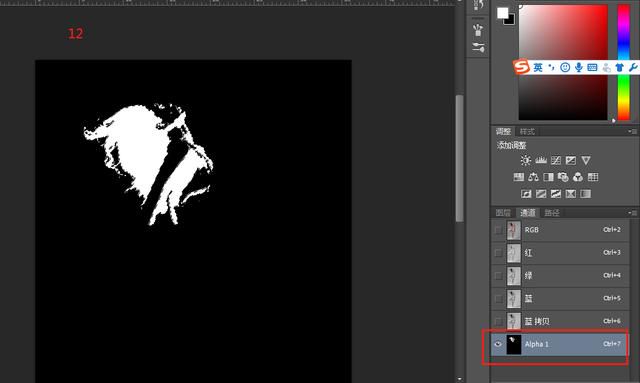
Task: Click the canvas scrollbar down arrow
Action: point(460,379)
